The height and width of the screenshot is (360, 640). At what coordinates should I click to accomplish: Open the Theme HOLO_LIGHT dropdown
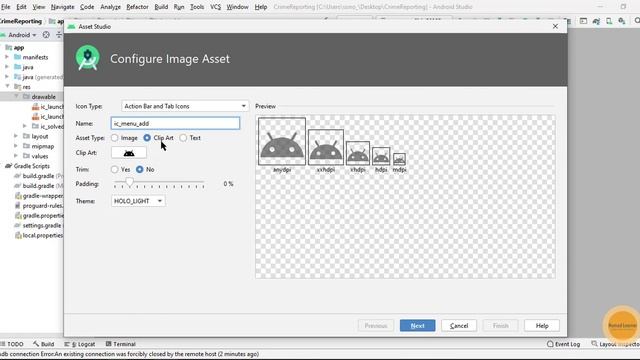pyautogui.click(x=138, y=201)
